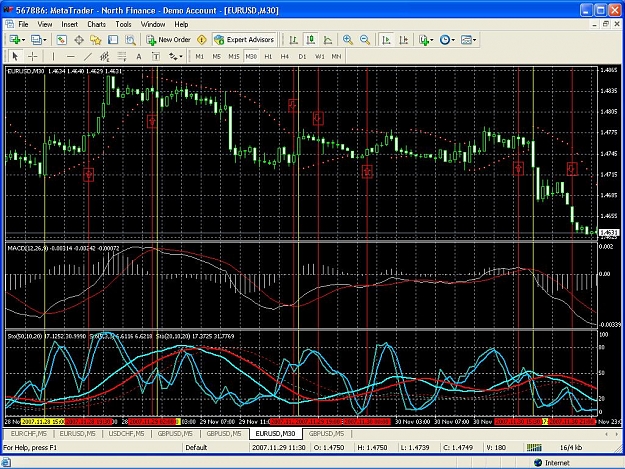The width and height of the screenshot is (625, 469).
Task: Switch to the USDCHF,M5 chart tab
Action: [126, 434]
